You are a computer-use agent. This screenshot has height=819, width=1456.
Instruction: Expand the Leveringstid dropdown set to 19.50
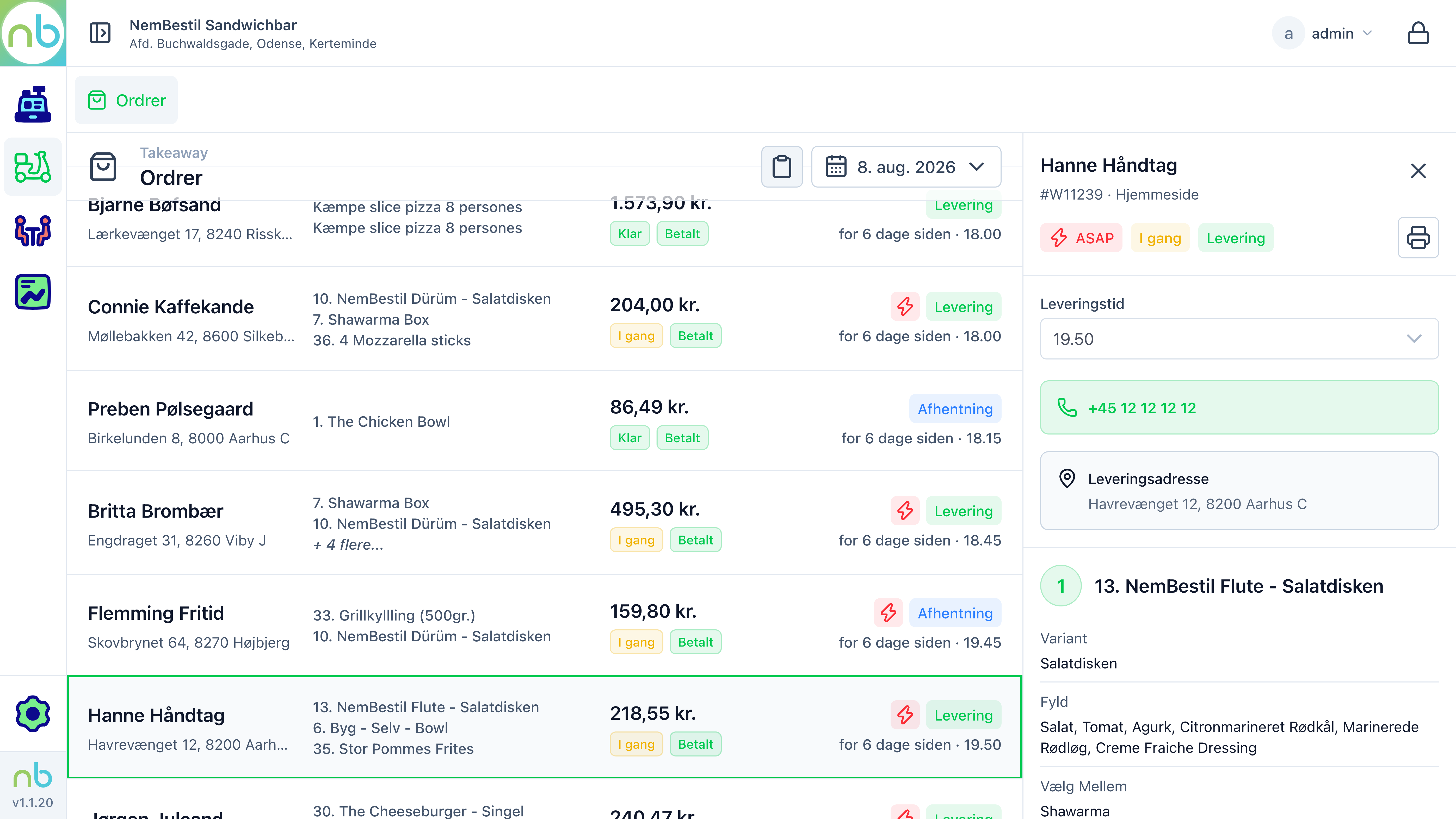(x=1239, y=339)
